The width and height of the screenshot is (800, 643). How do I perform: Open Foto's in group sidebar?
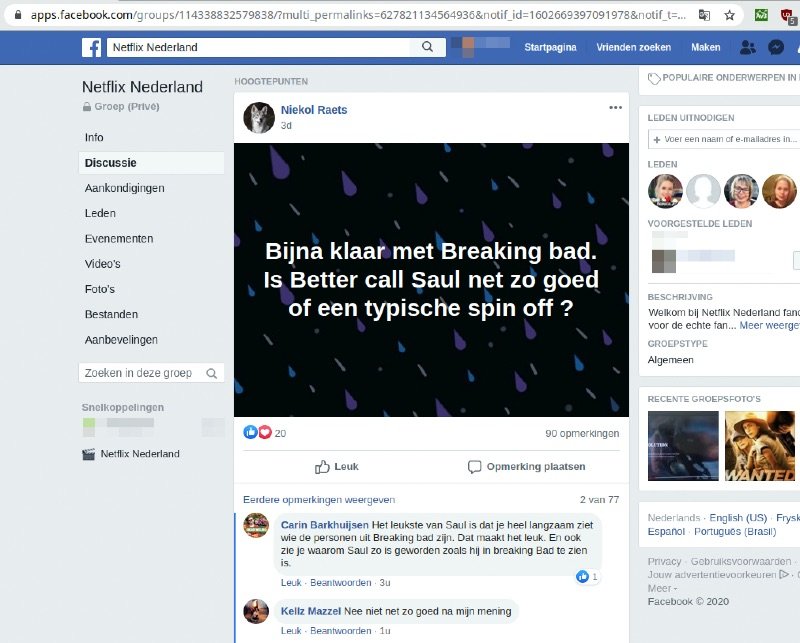tap(99, 289)
